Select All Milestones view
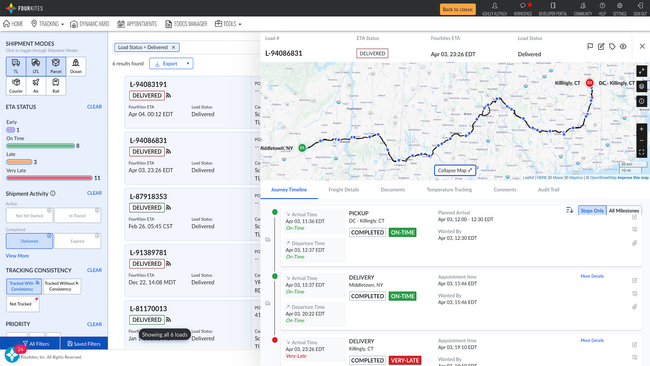The height and width of the screenshot is (366, 650). (624, 211)
